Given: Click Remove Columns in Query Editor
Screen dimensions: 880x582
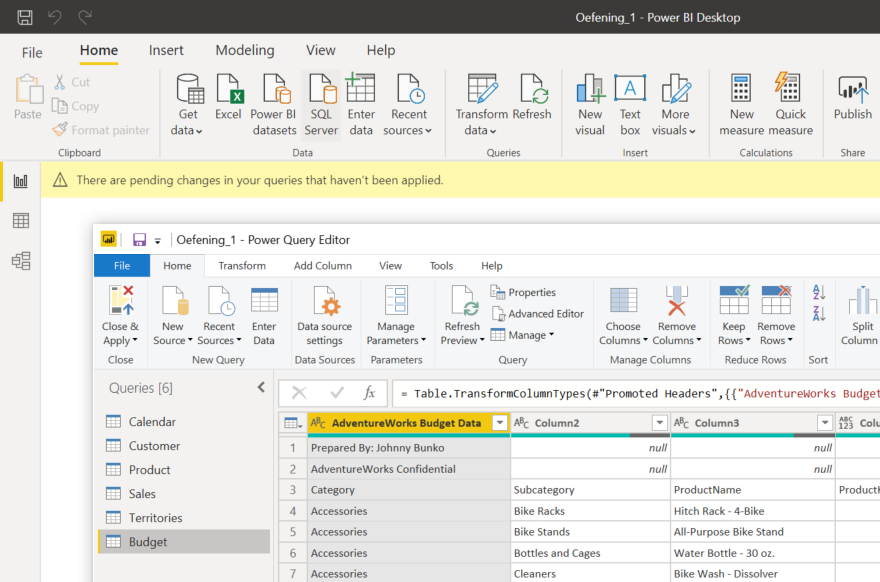Looking at the screenshot, I should pyautogui.click(x=677, y=316).
